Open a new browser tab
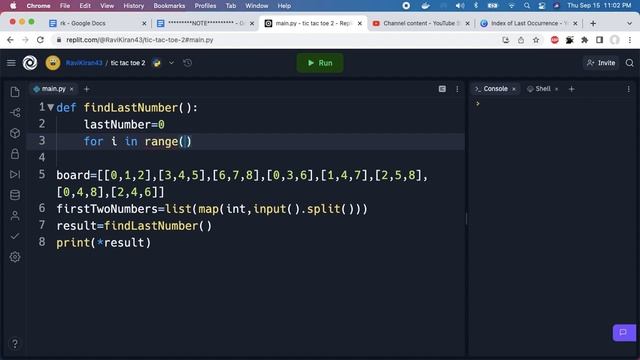The height and width of the screenshot is (360, 640). coord(593,23)
